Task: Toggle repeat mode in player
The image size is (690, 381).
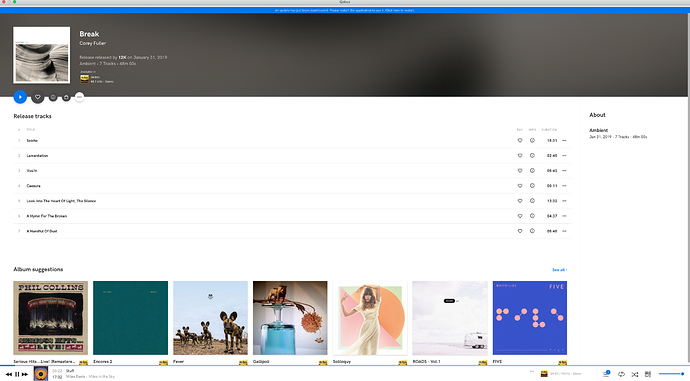Action: pos(621,374)
